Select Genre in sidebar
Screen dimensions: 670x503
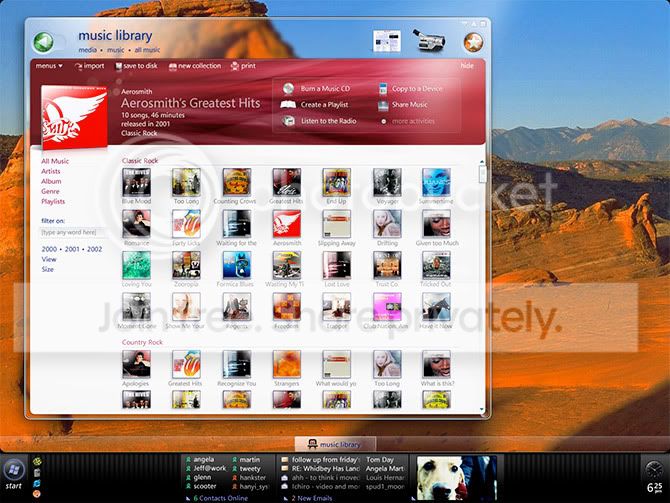pos(50,191)
